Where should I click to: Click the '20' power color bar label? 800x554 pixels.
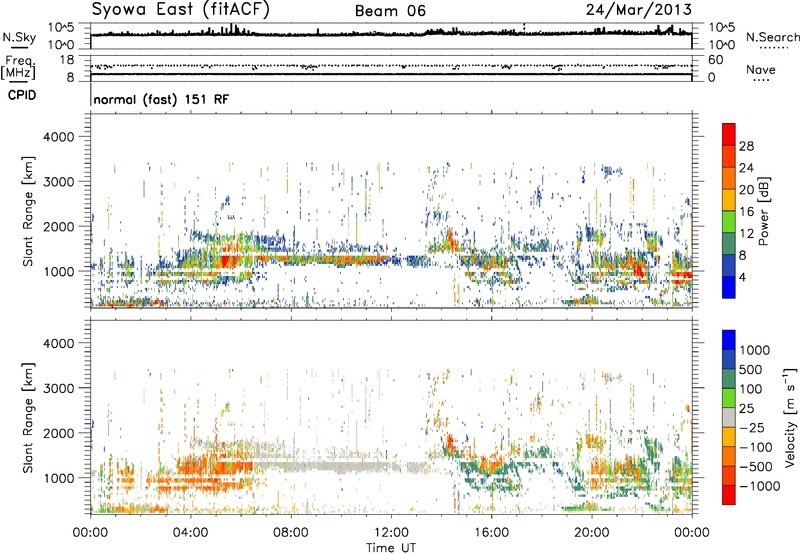(746, 190)
